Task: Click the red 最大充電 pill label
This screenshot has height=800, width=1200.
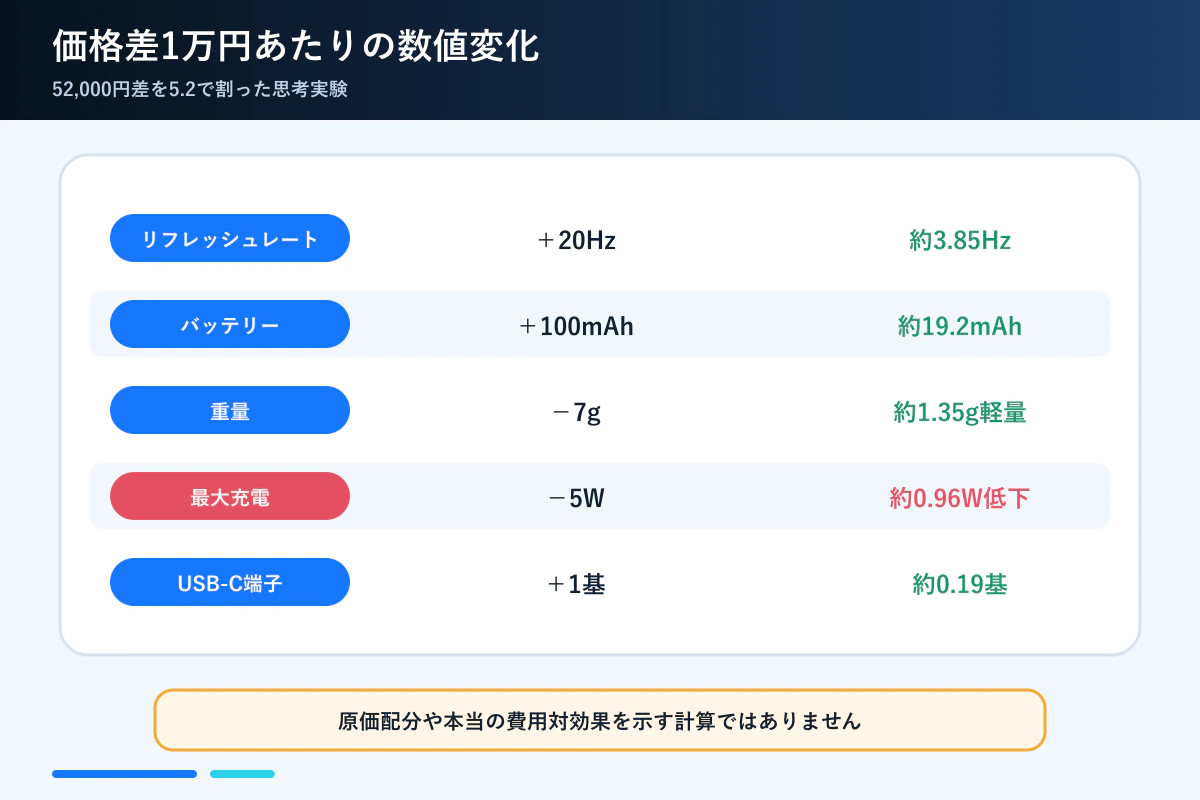Action: coord(230,496)
